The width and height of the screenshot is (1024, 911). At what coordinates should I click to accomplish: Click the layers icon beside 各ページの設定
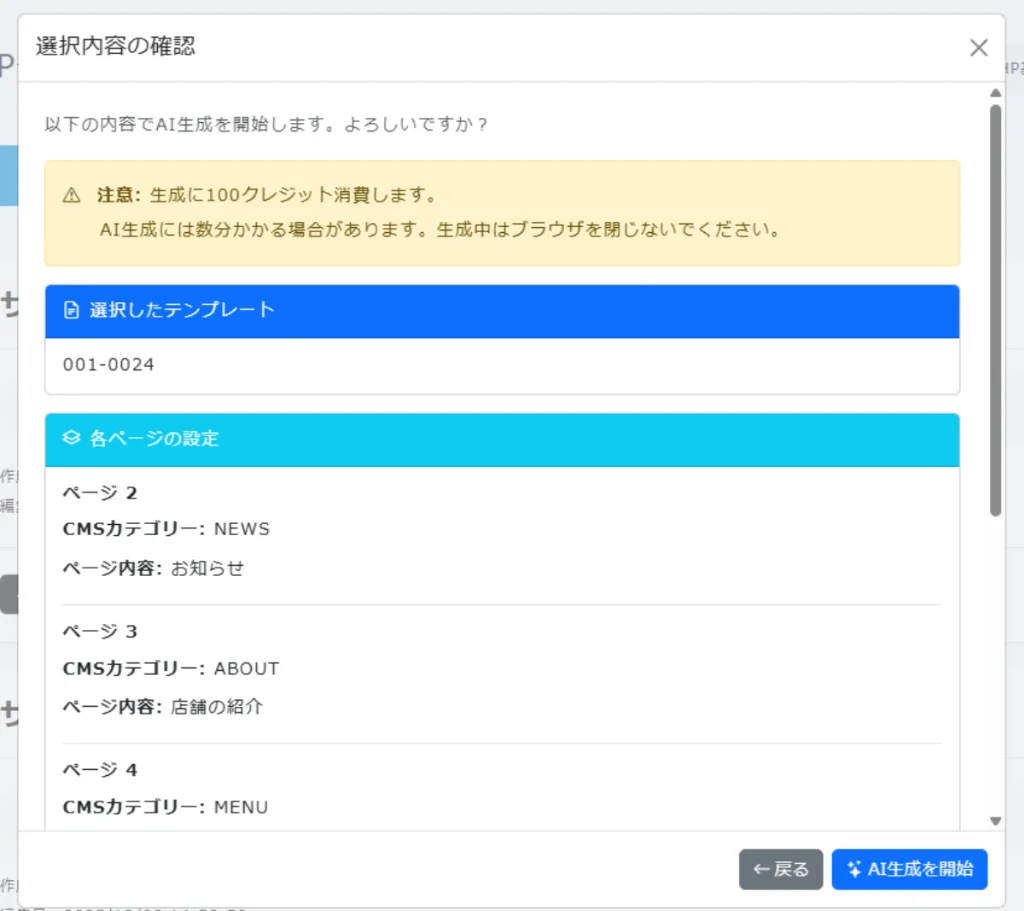click(x=71, y=438)
